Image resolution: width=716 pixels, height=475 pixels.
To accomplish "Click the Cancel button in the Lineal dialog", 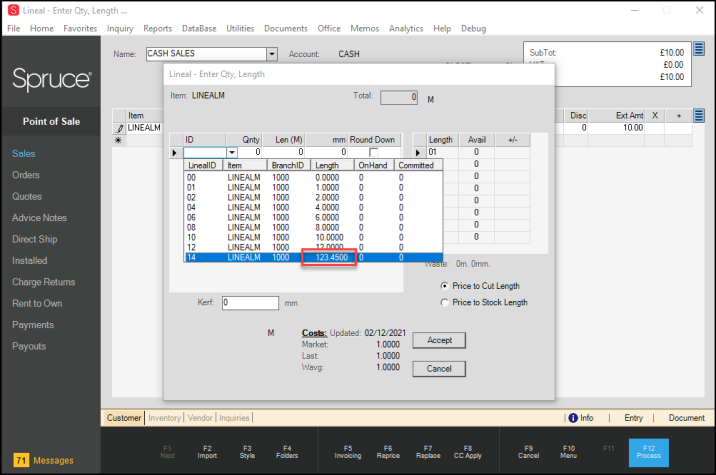I will (x=439, y=369).
